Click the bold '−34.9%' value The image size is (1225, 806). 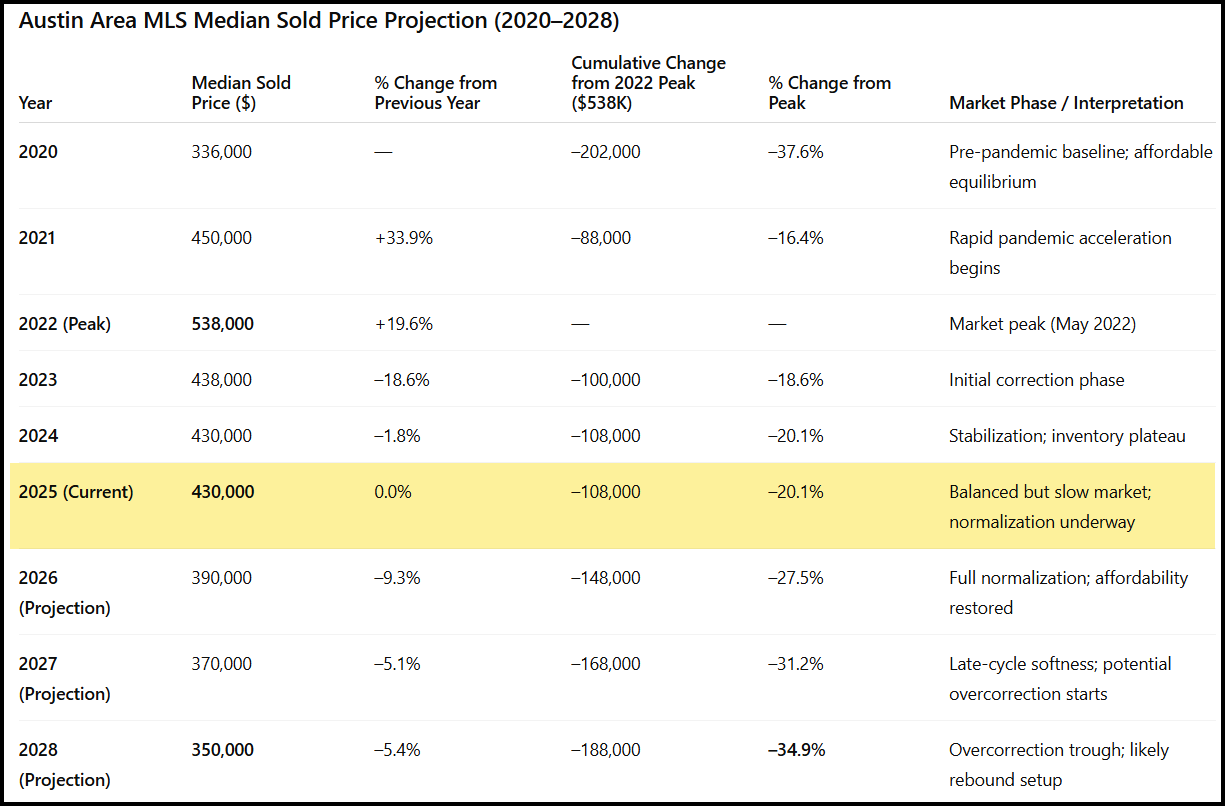[x=797, y=750]
